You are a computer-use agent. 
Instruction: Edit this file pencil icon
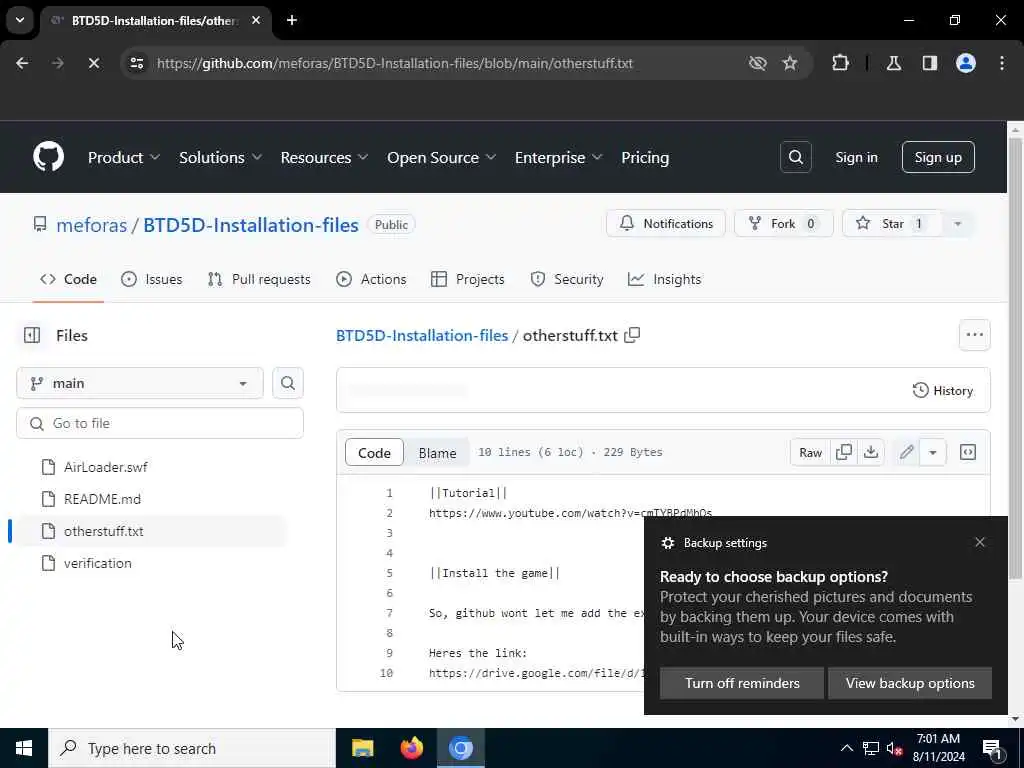[x=906, y=452]
